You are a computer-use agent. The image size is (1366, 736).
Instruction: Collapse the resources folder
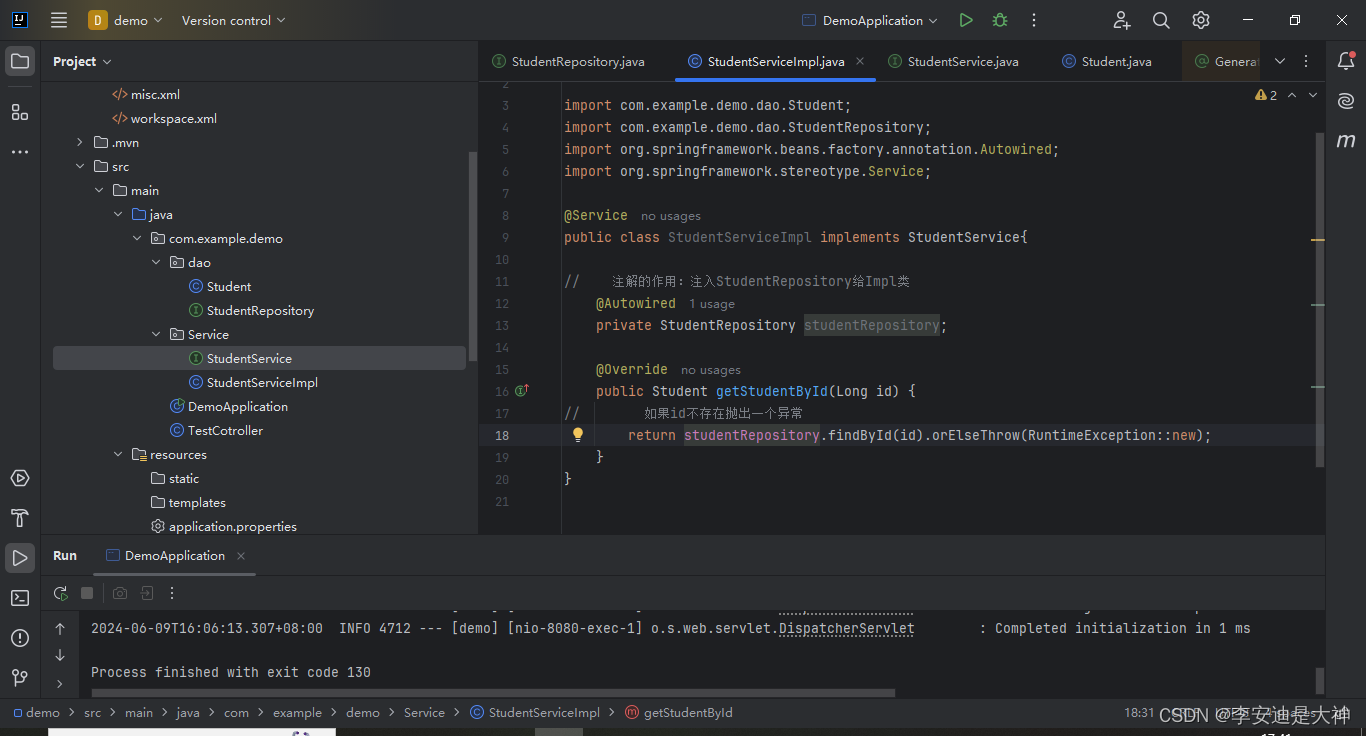click(118, 455)
